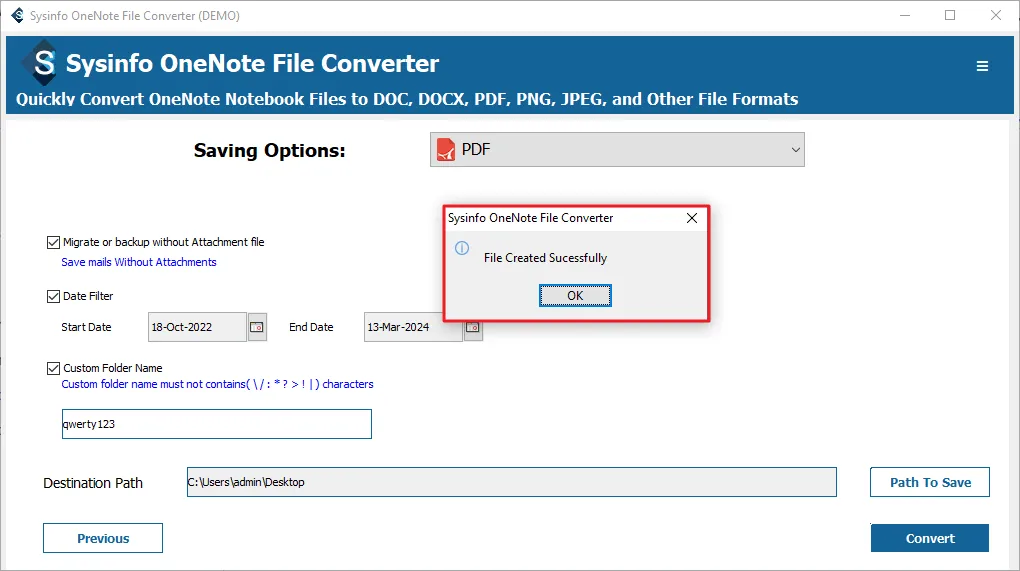This screenshot has height=571, width=1020.
Task: Close the File Created Successfully dialog
Action: pyautogui.click(x=692, y=218)
